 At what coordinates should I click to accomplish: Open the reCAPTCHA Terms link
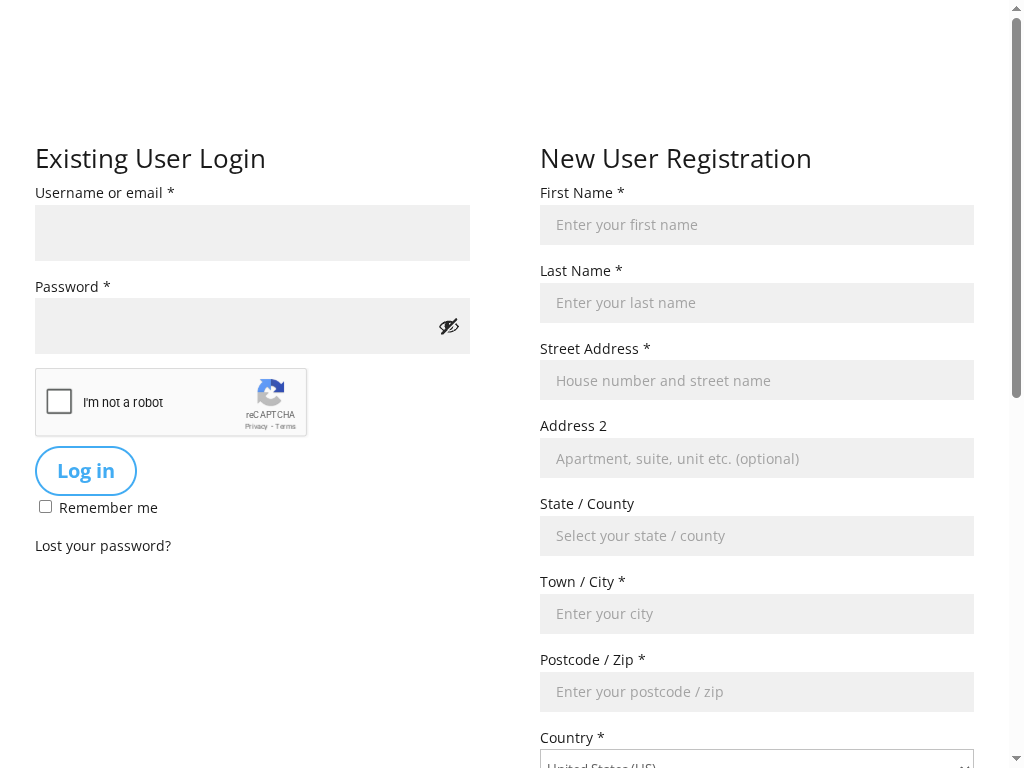tap(286, 426)
